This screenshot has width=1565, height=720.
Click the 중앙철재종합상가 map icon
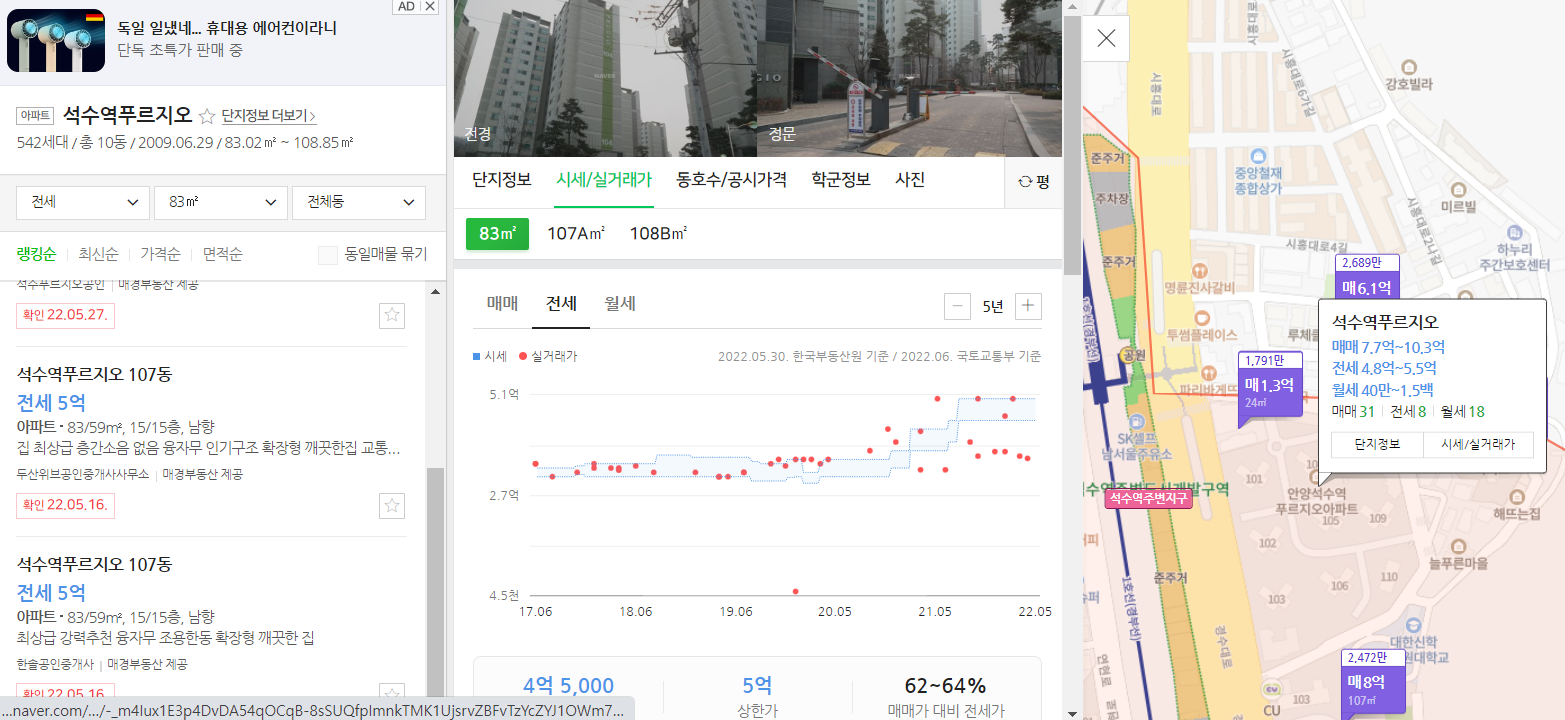point(1258,158)
